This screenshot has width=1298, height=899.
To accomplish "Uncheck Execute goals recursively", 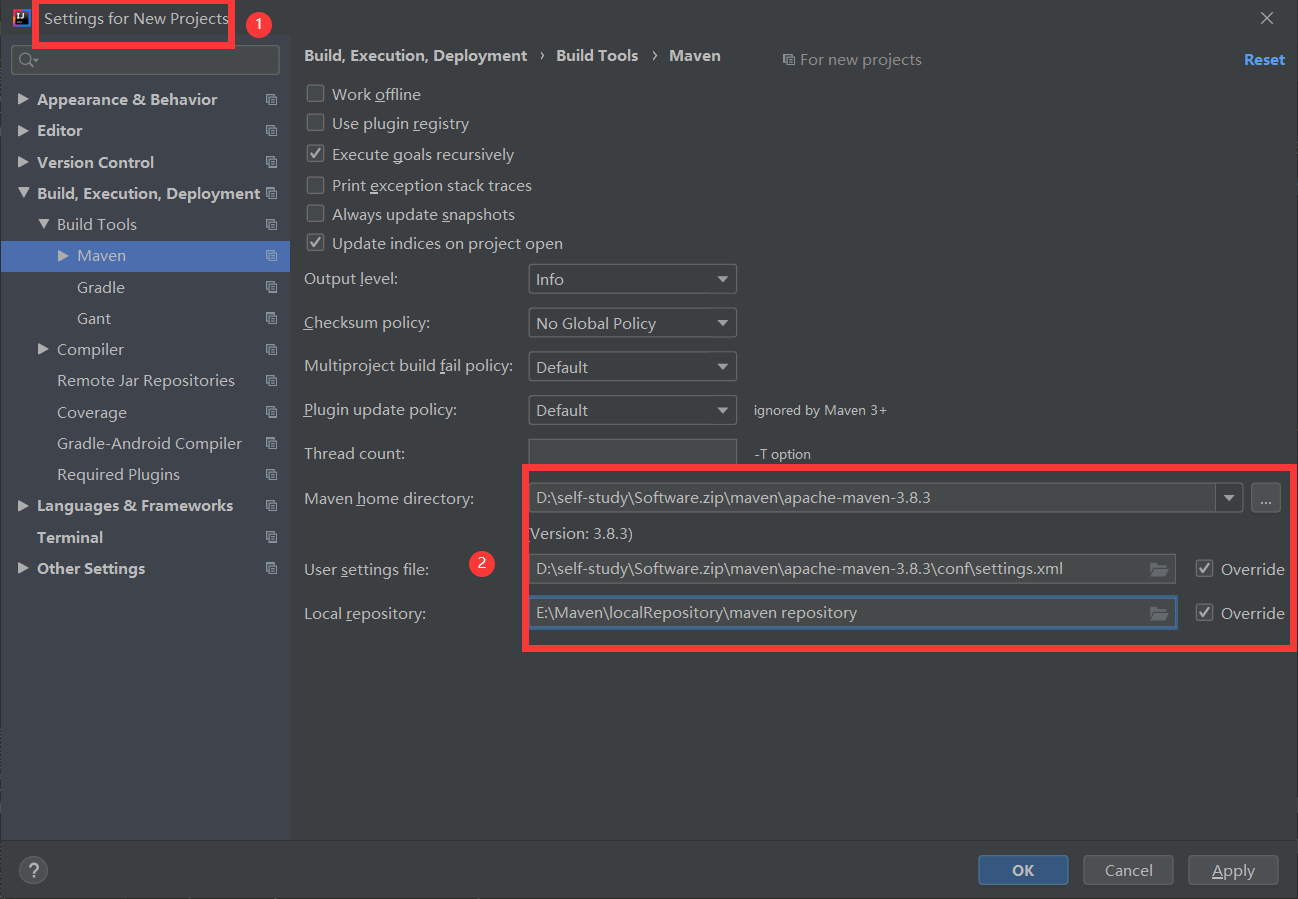I will point(315,154).
